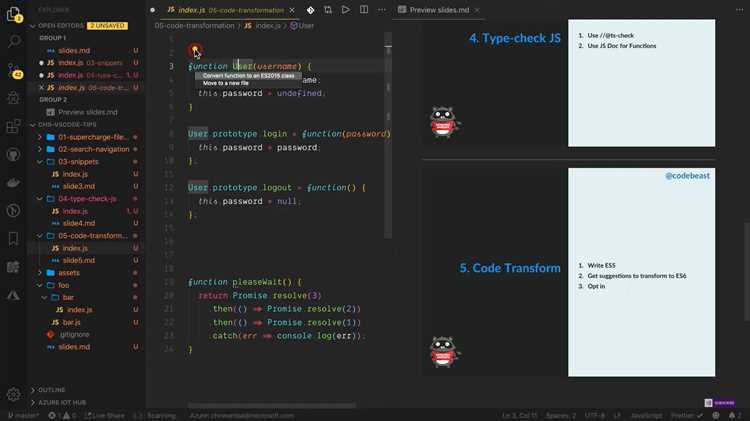Click the run play icon in editor toolbar

[345, 10]
